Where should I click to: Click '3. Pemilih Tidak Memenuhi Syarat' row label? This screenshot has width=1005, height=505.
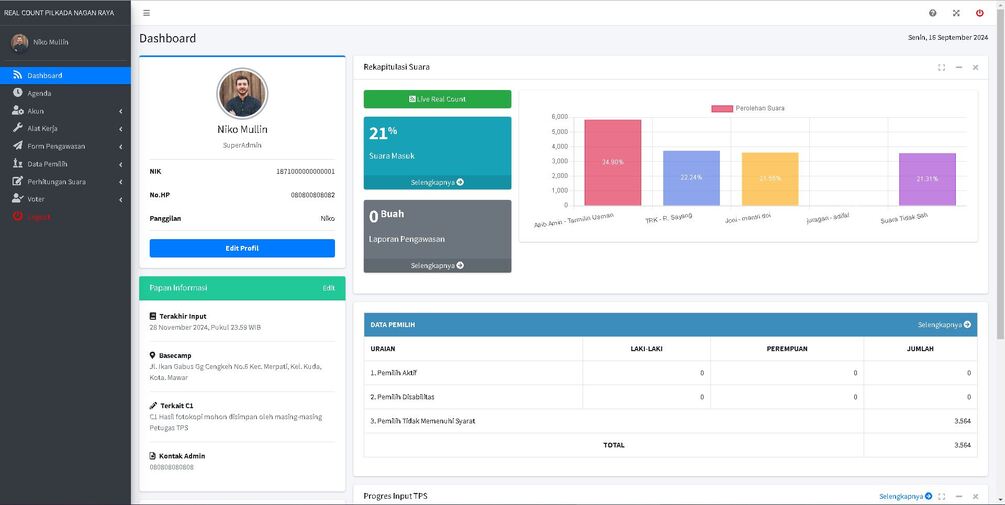[423, 421]
